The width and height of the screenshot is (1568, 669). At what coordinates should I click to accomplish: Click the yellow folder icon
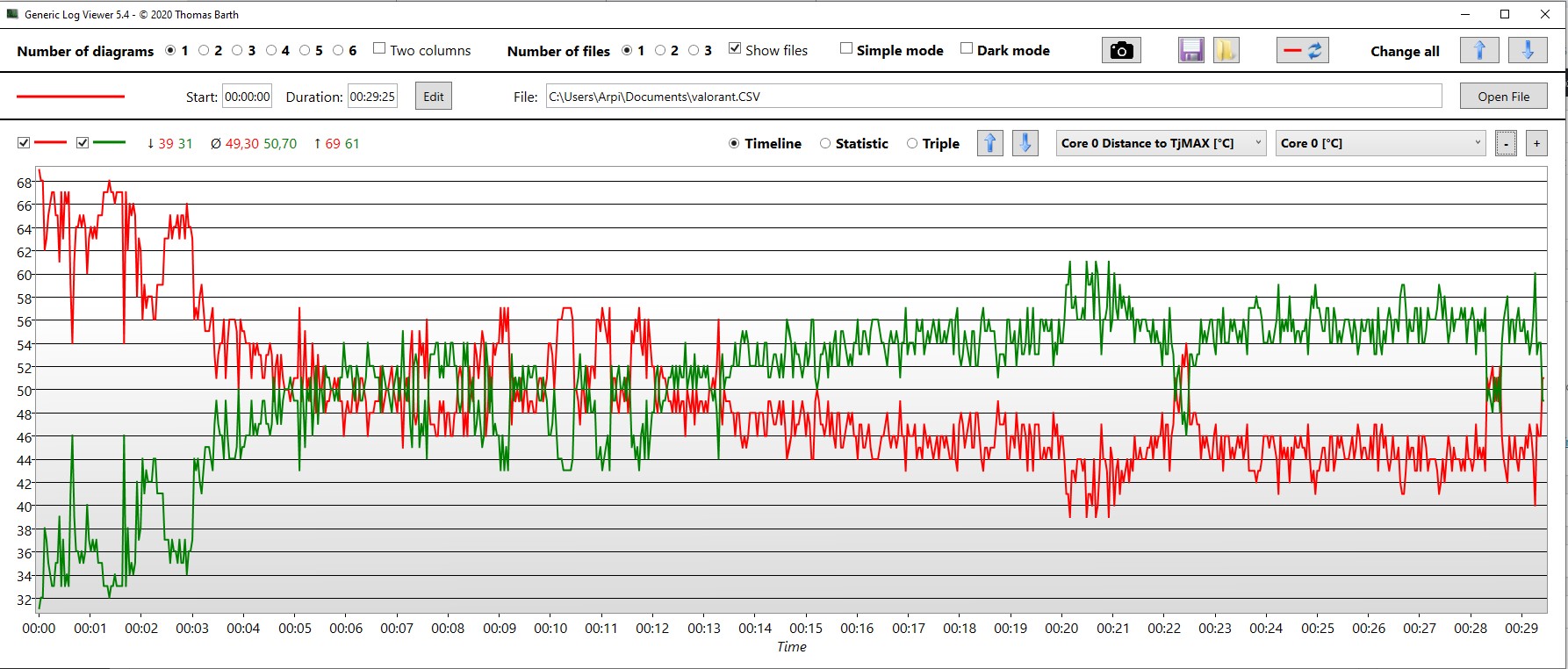click(x=1226, y=51)
